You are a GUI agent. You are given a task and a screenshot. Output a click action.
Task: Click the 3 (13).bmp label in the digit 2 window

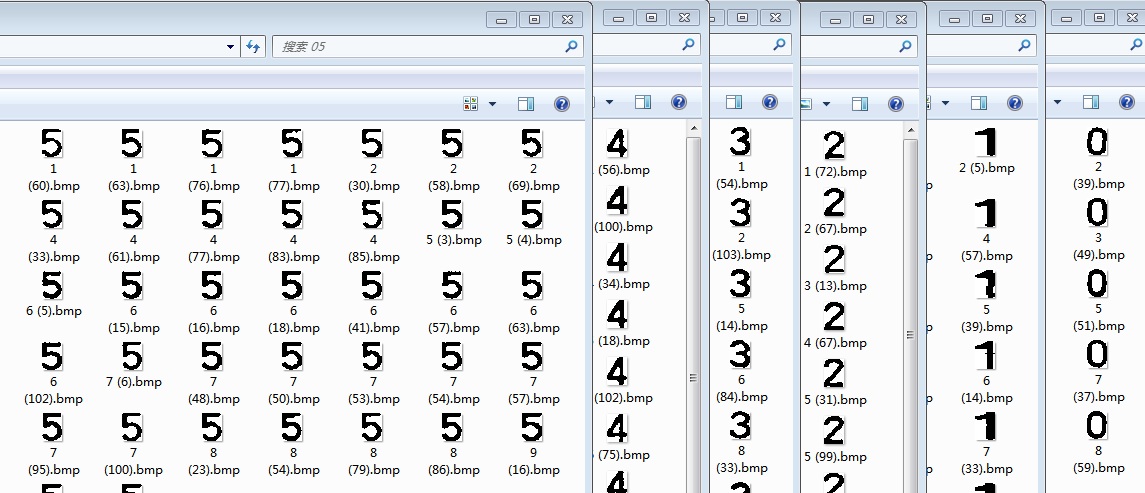coord(835,286)
